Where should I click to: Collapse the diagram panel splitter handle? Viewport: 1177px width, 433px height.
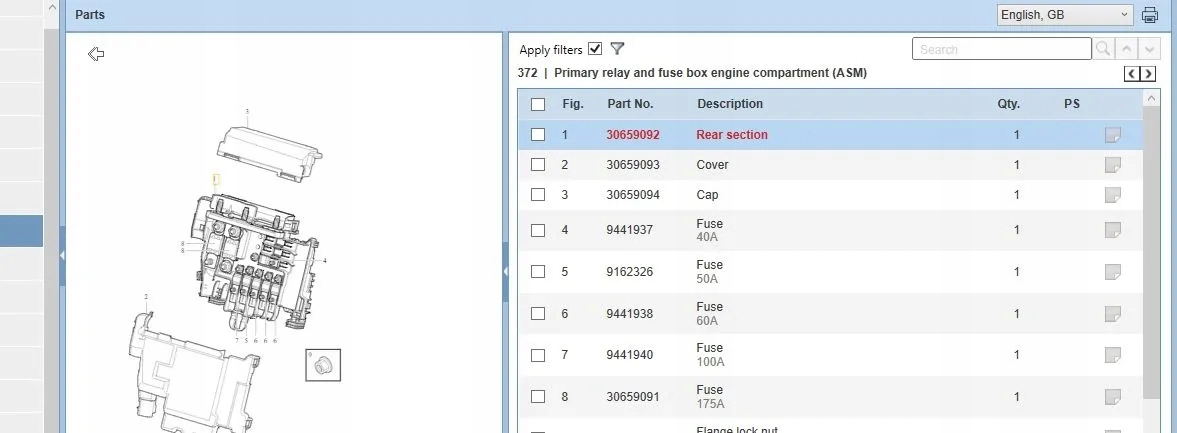(505, 272)
